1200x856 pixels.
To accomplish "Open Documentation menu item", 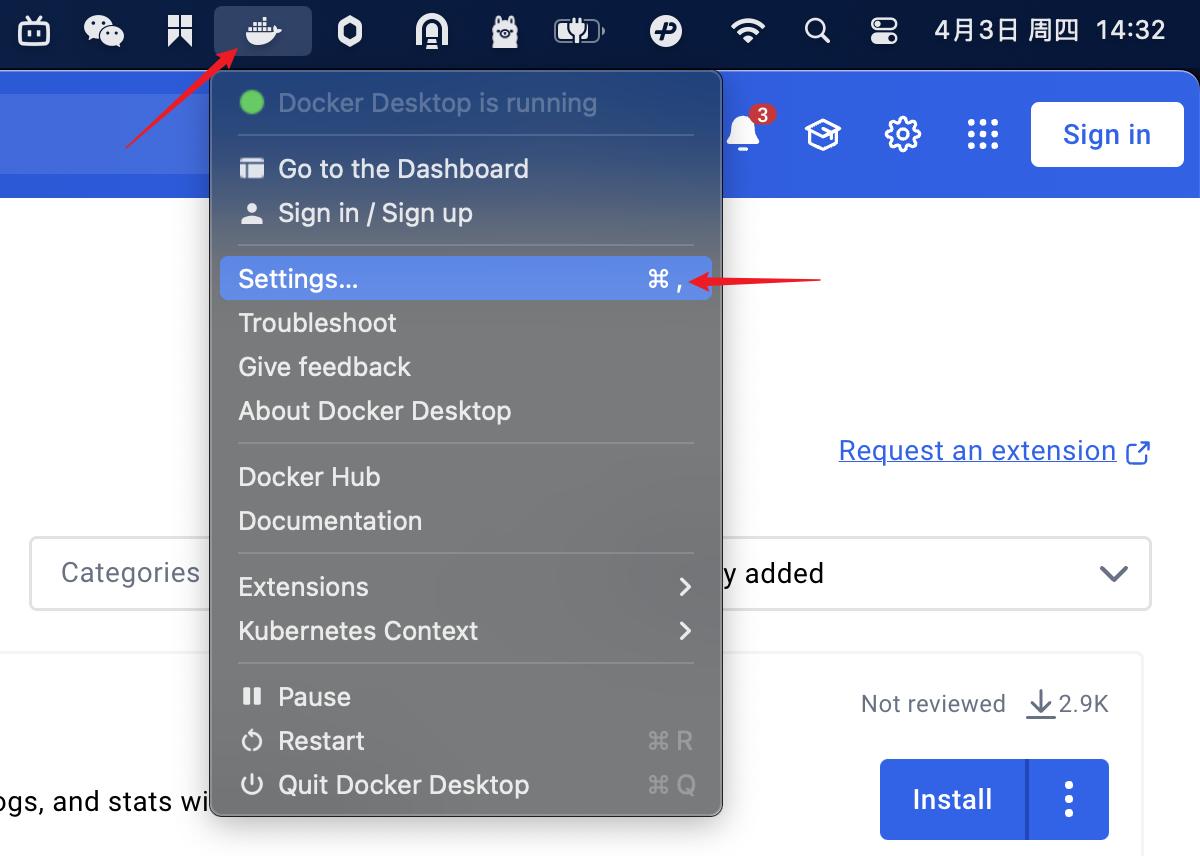I will [466, 521].
